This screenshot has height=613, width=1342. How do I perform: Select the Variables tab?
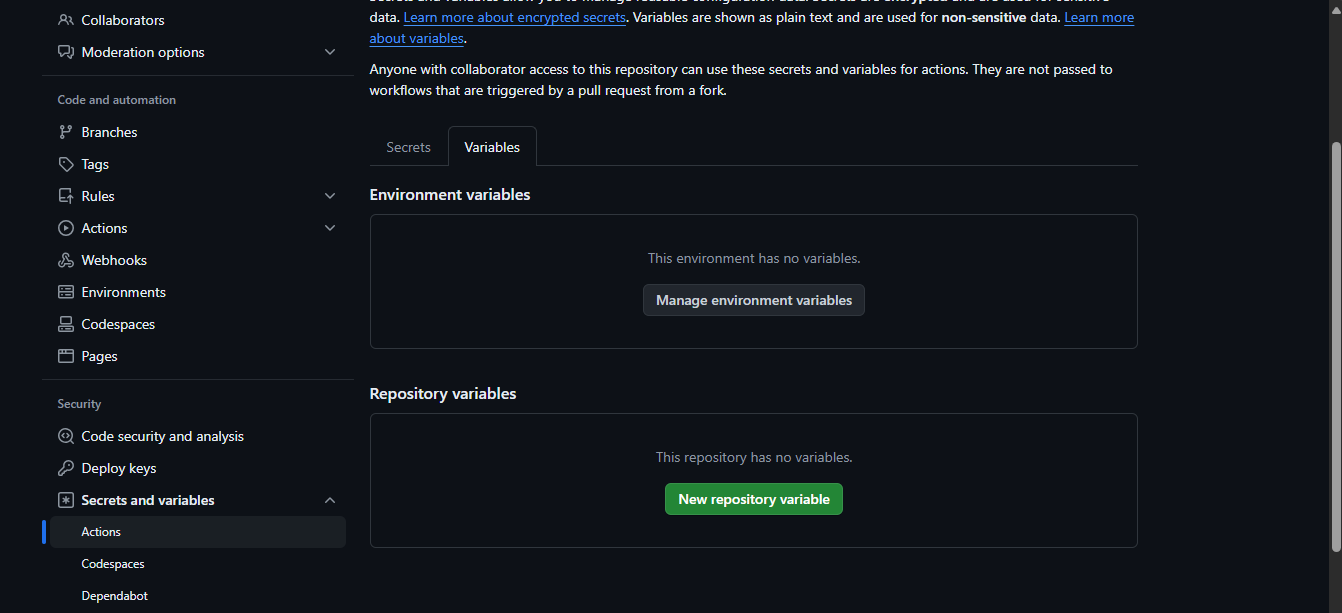(x=492, y=147)
